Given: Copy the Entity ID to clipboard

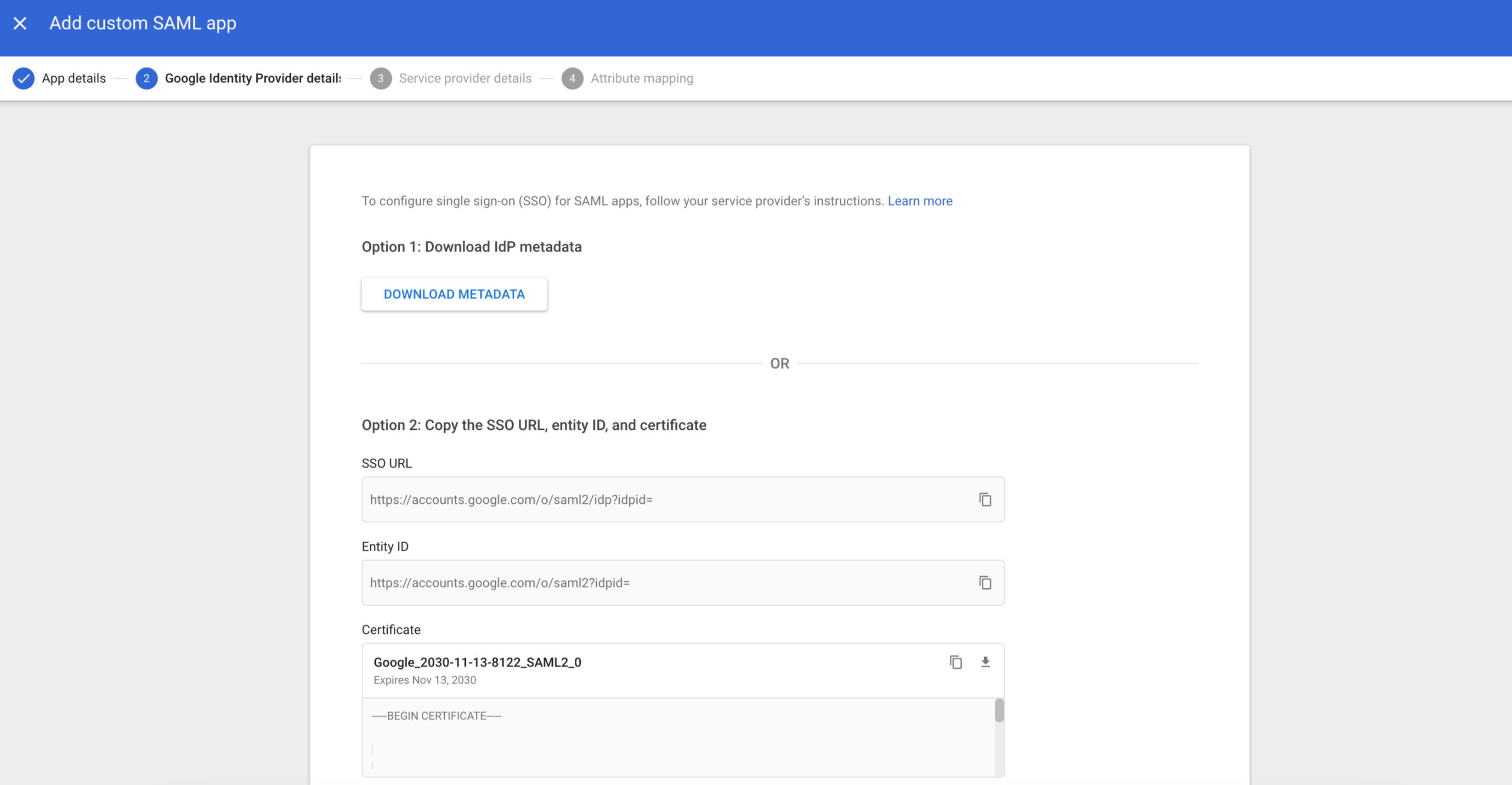Looking at the screenshot, I should tap(985, 583).
